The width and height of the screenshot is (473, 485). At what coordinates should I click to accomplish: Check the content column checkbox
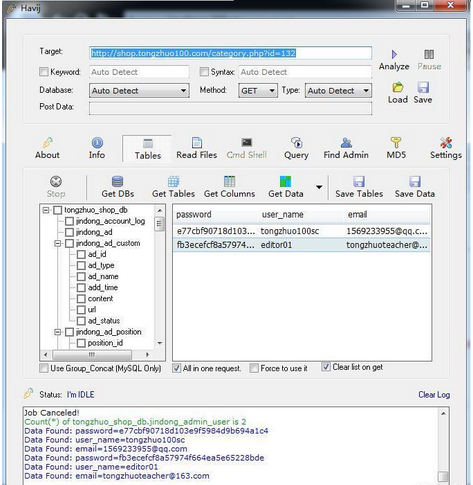81,299
